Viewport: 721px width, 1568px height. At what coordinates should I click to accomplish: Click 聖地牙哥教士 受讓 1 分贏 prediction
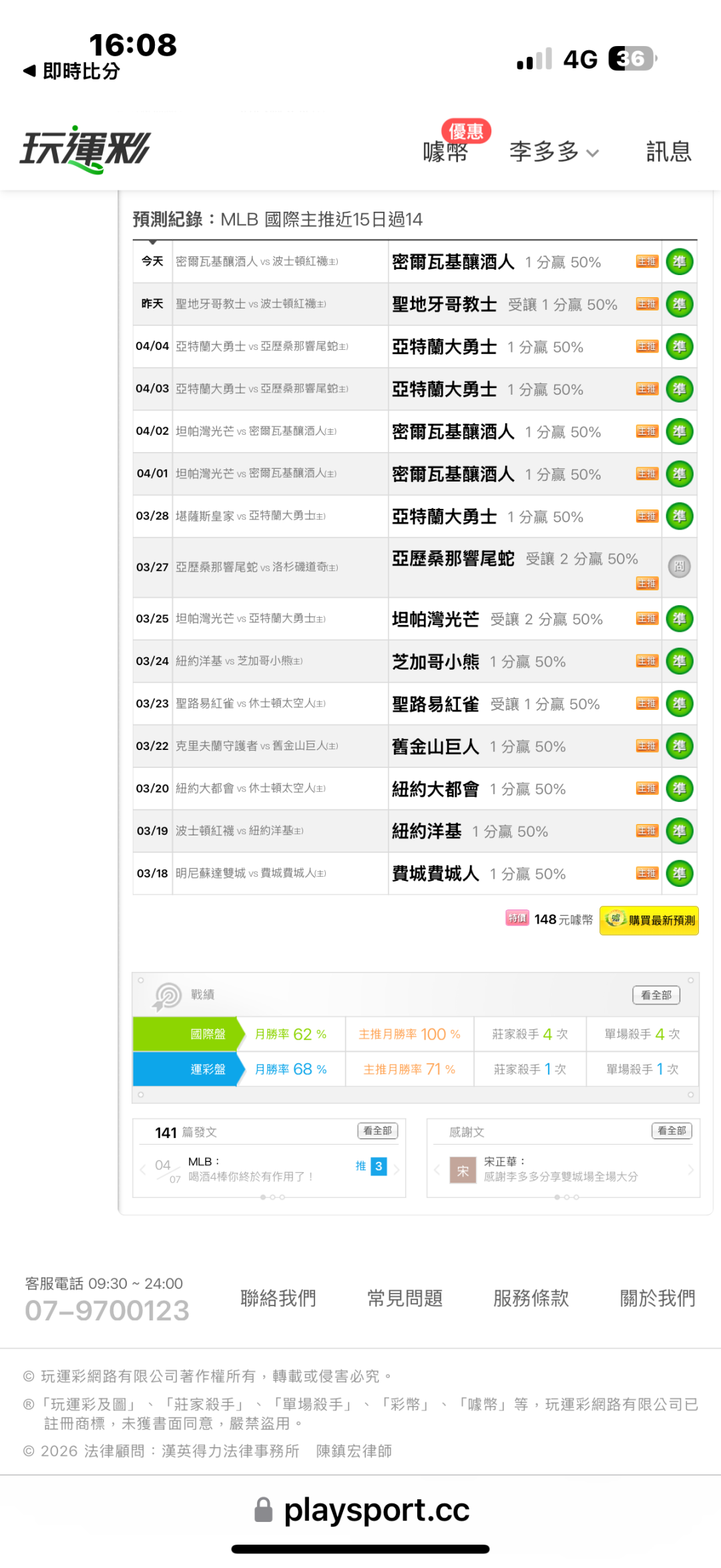click(x=505, y=305)
